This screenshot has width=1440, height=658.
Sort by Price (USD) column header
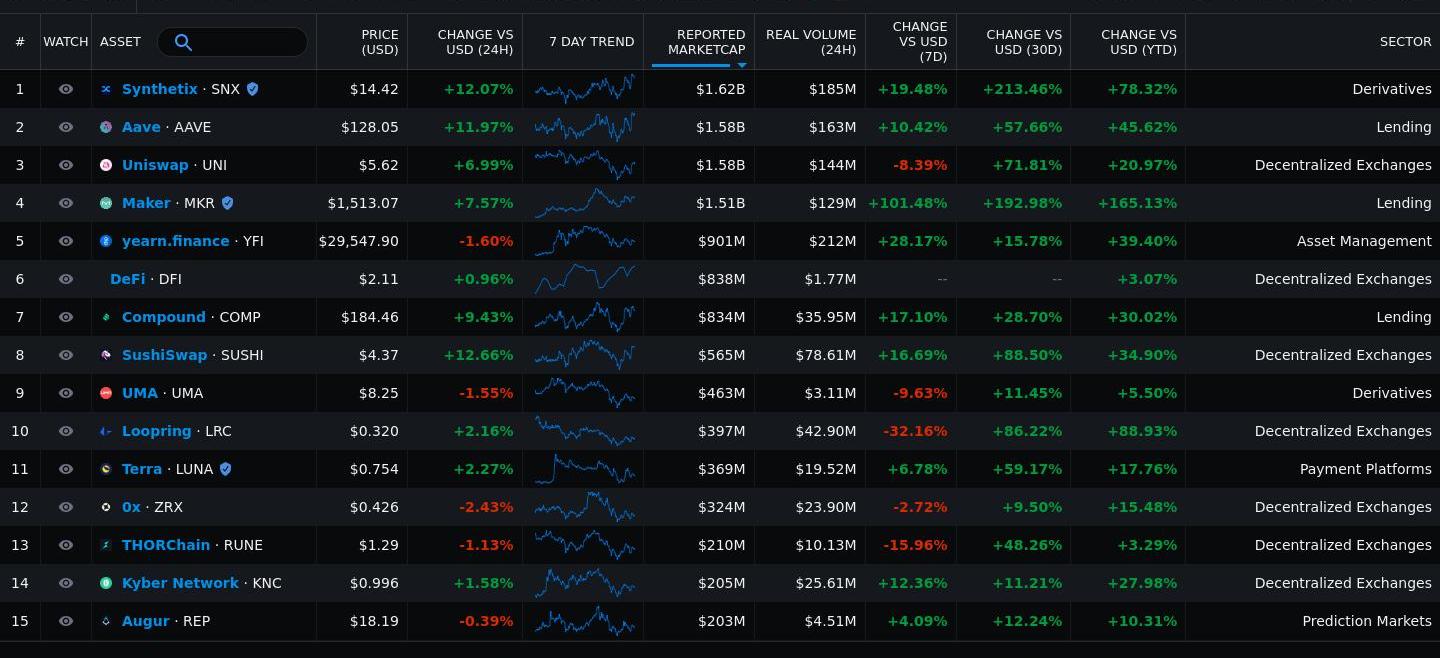tap(379, 42)
